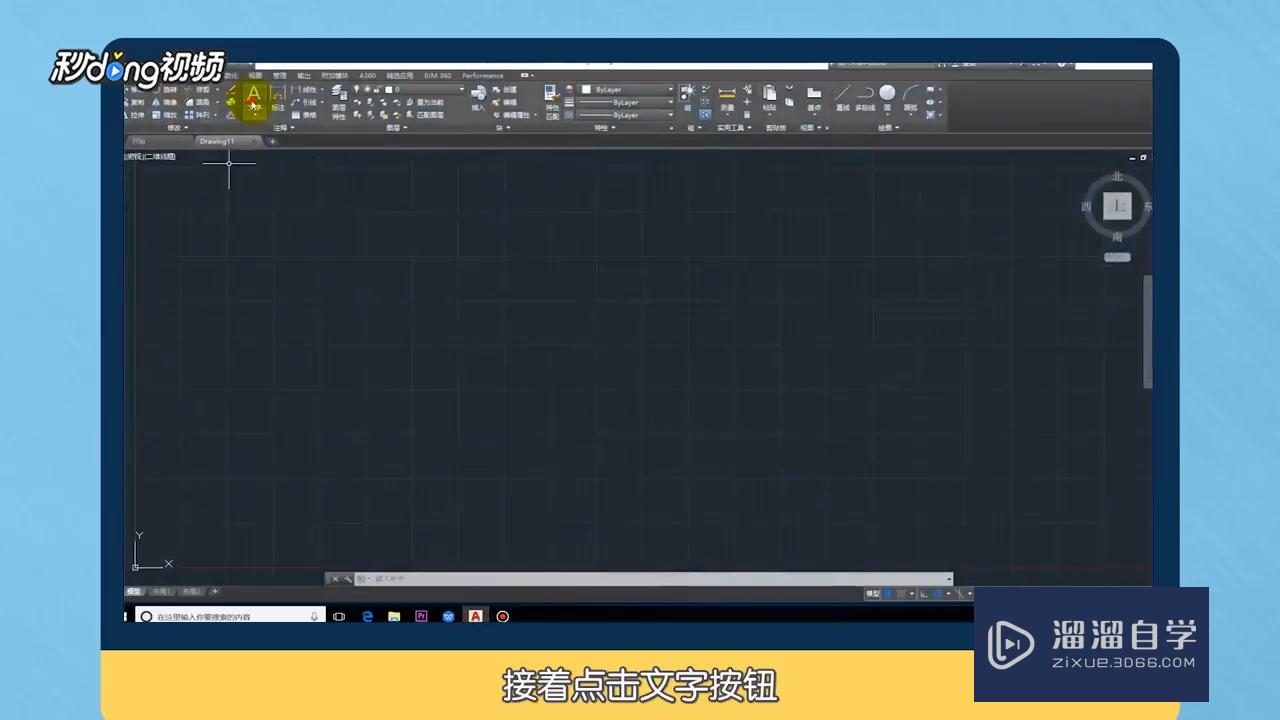Expand the 实用工具 (Utilities) panel
Screen dimensions: 1280x720
click(734, 128)
